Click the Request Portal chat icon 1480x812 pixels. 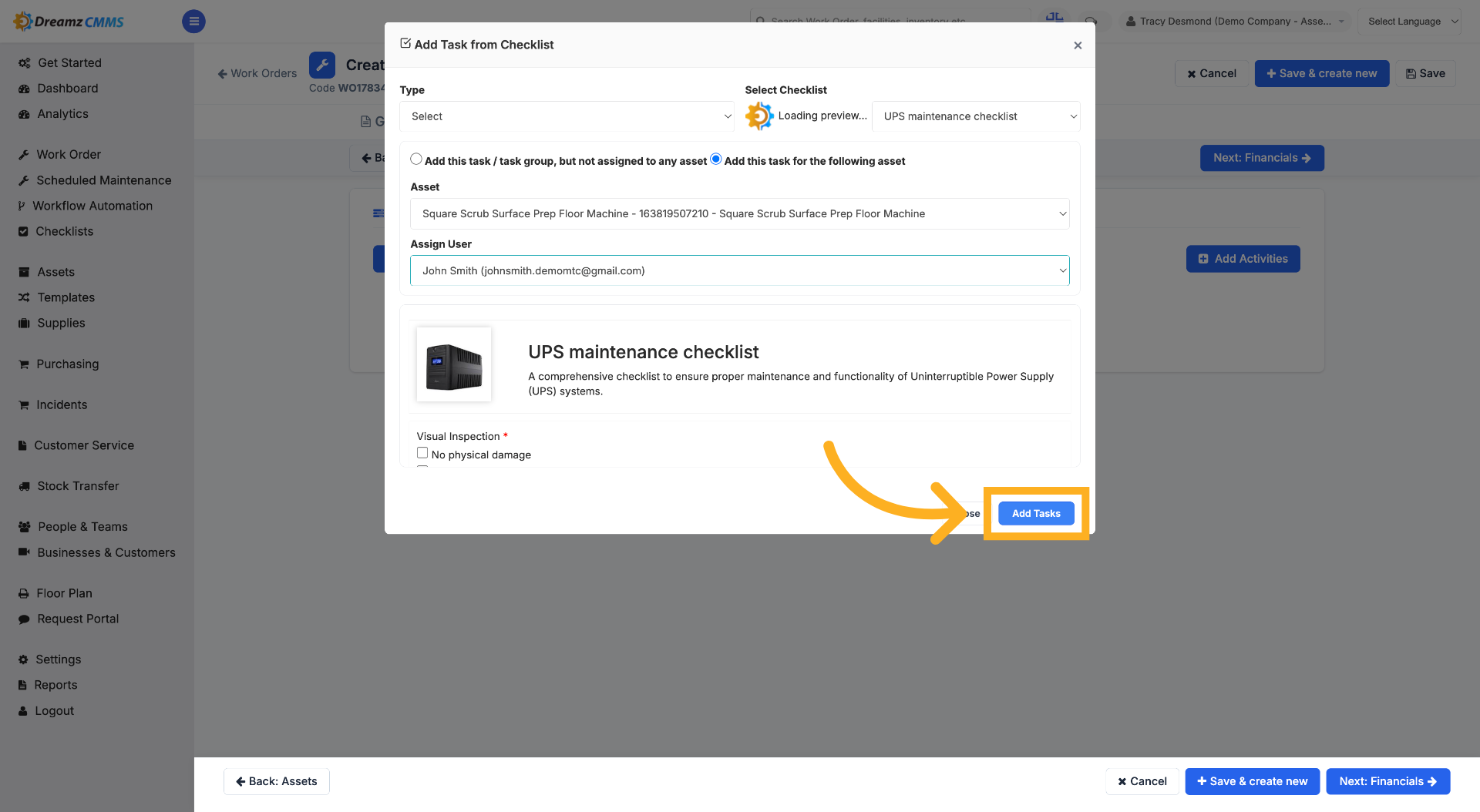(x=24, y=619)
